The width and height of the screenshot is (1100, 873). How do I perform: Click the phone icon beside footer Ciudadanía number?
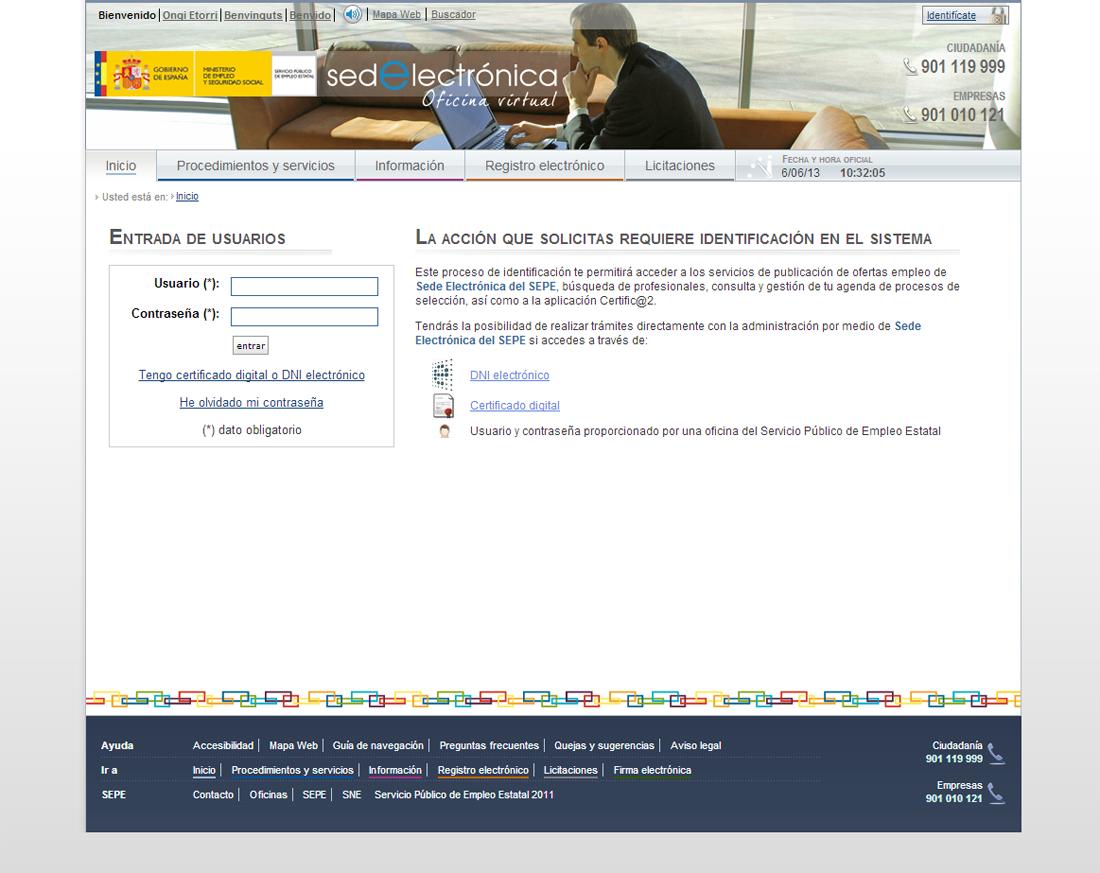(995, 753)
